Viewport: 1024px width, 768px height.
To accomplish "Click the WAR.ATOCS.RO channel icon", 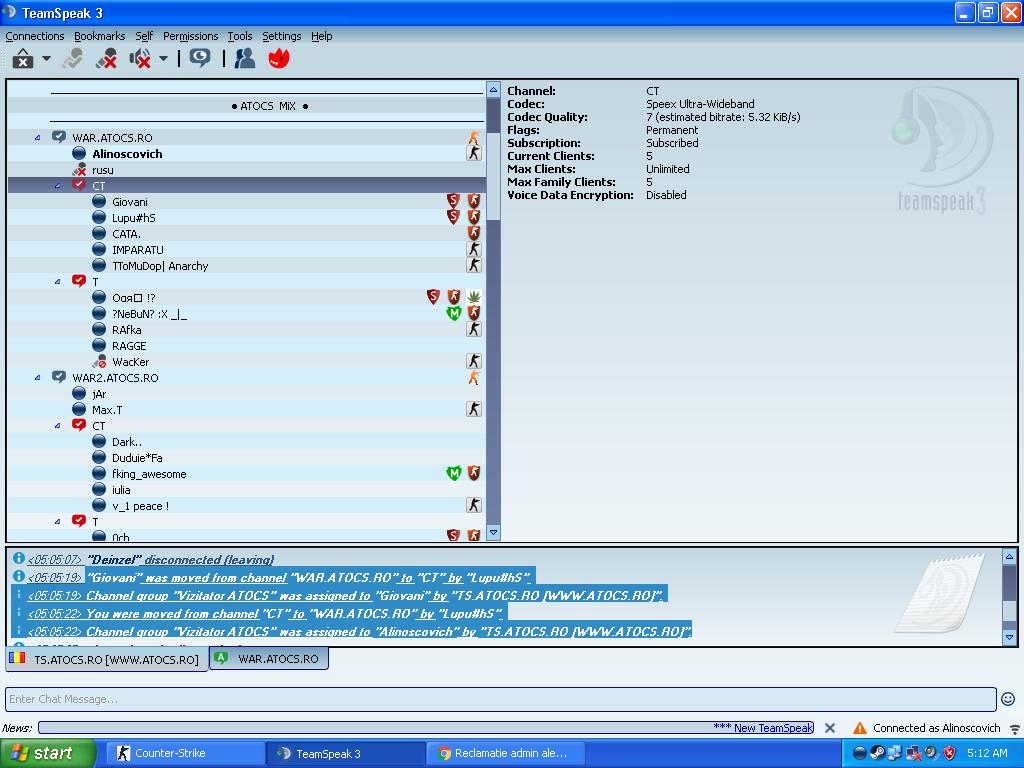I will (59, 137).
